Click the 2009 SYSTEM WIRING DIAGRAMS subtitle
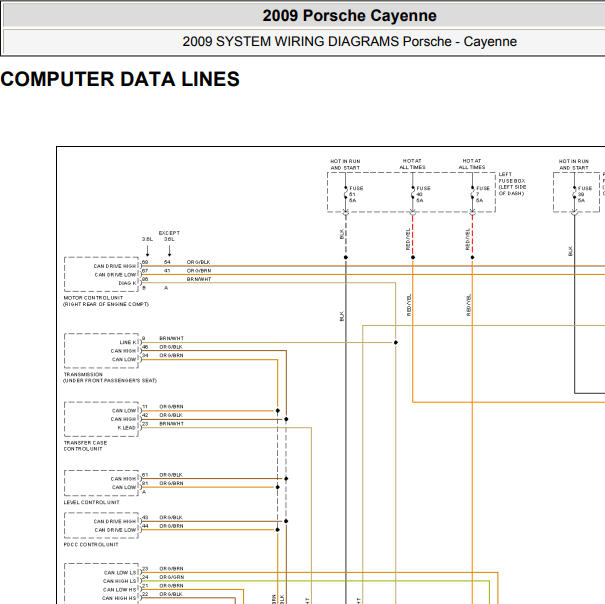 tap(349, 41)
